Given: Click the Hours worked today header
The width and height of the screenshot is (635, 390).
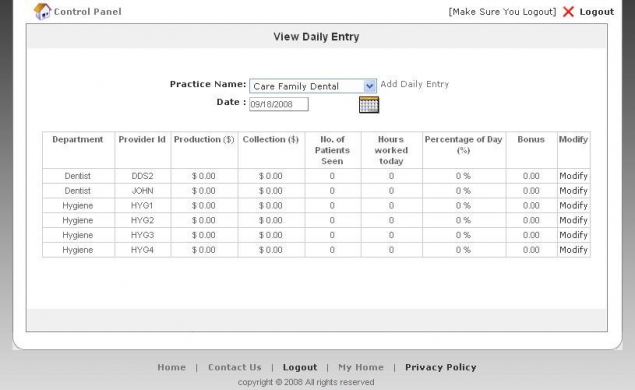Looking at the screenshot, I should pyautogui.click(x=391, y=150).
